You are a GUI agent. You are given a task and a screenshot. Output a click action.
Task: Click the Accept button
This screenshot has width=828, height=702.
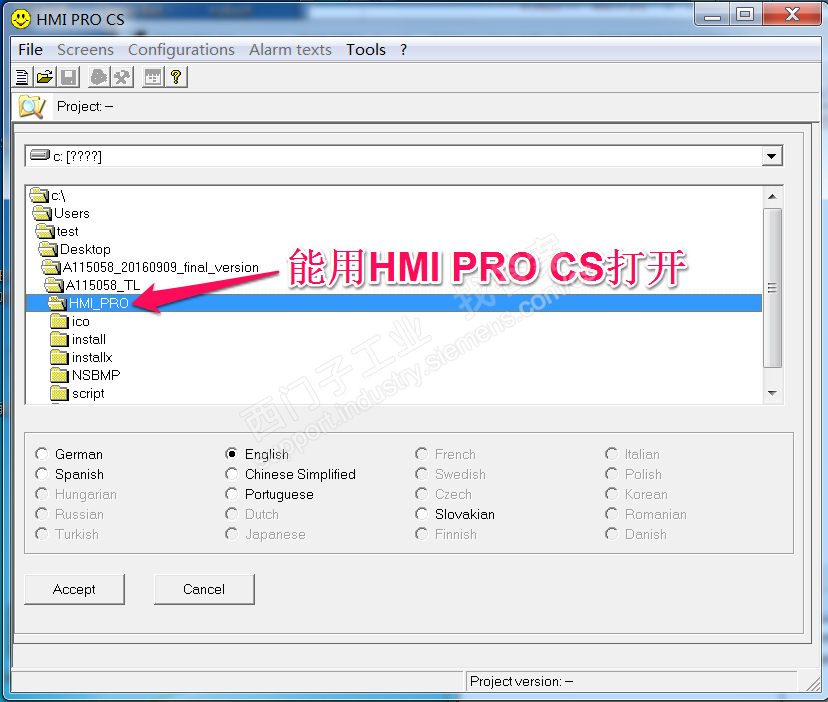click(x=74, y=589)
